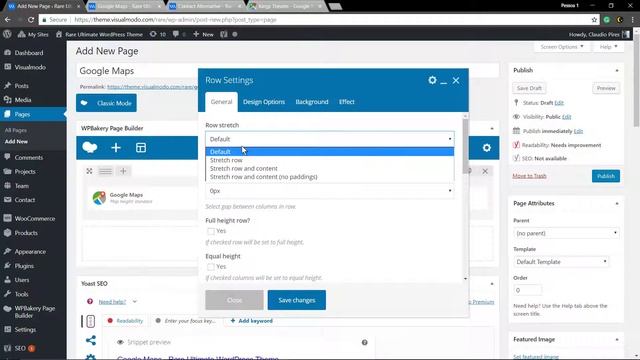Screen dimensions: 640x360
Task: Open WPBakery templates layout icon
Action: [141, 148]
